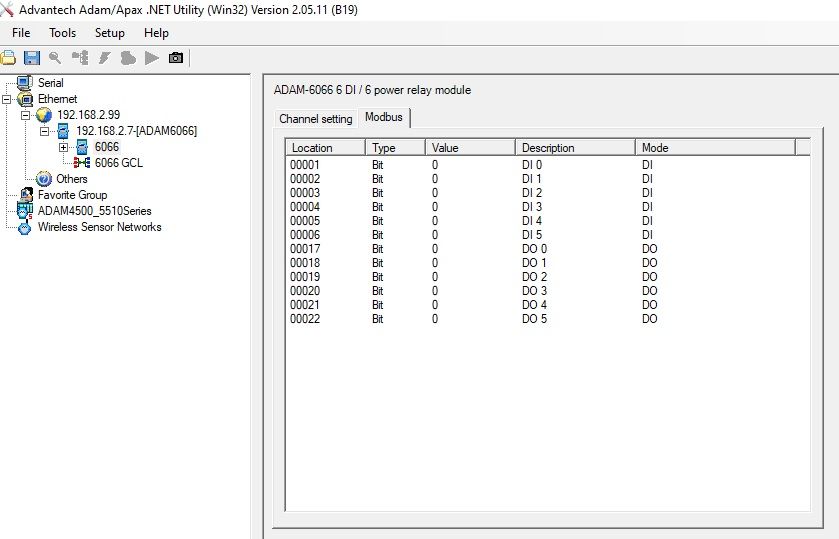Click the DO 4 description cell
Image resolution: width=839 pixels, height=539 pixels.
pyautogui.click(x=534, y=305)
